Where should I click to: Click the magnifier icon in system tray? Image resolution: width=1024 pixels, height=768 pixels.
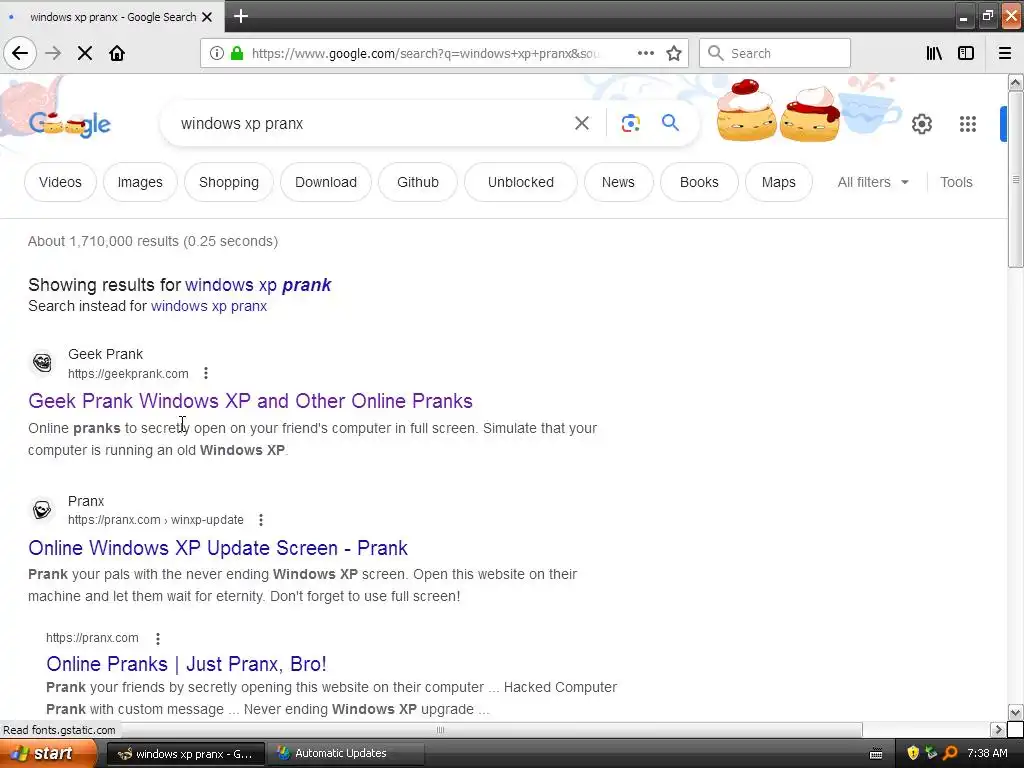click(x=951, y=754)
